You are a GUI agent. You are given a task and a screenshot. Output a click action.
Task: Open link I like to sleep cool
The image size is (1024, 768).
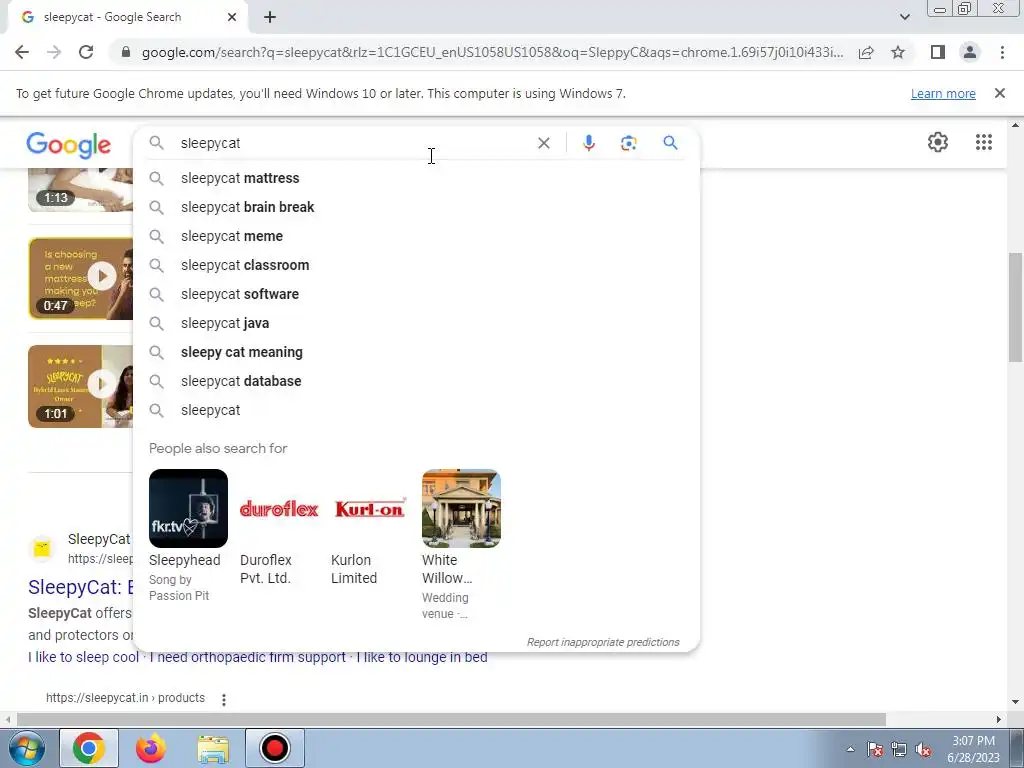coord(83,657)
